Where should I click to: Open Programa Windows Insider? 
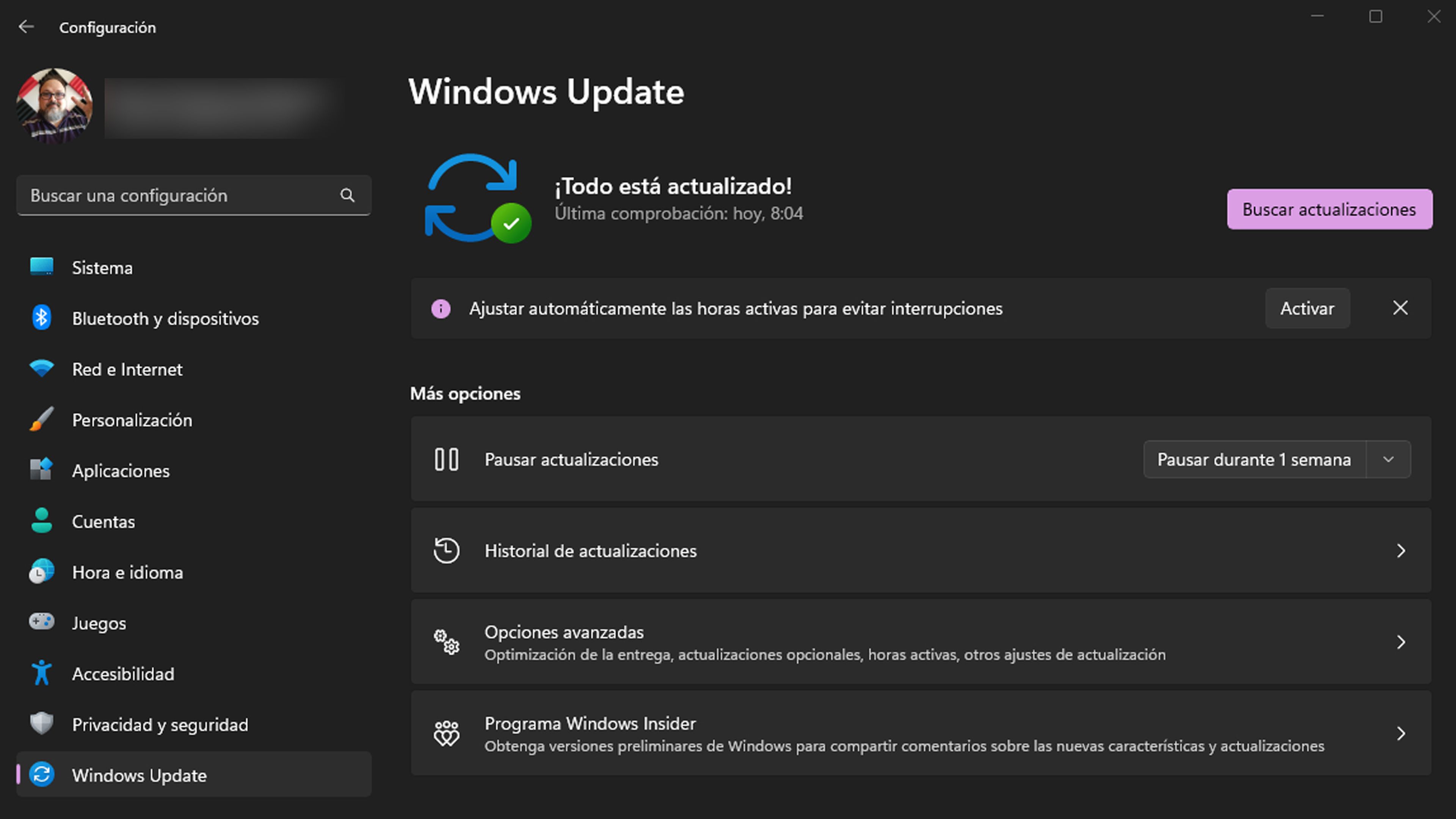[921, 733]
